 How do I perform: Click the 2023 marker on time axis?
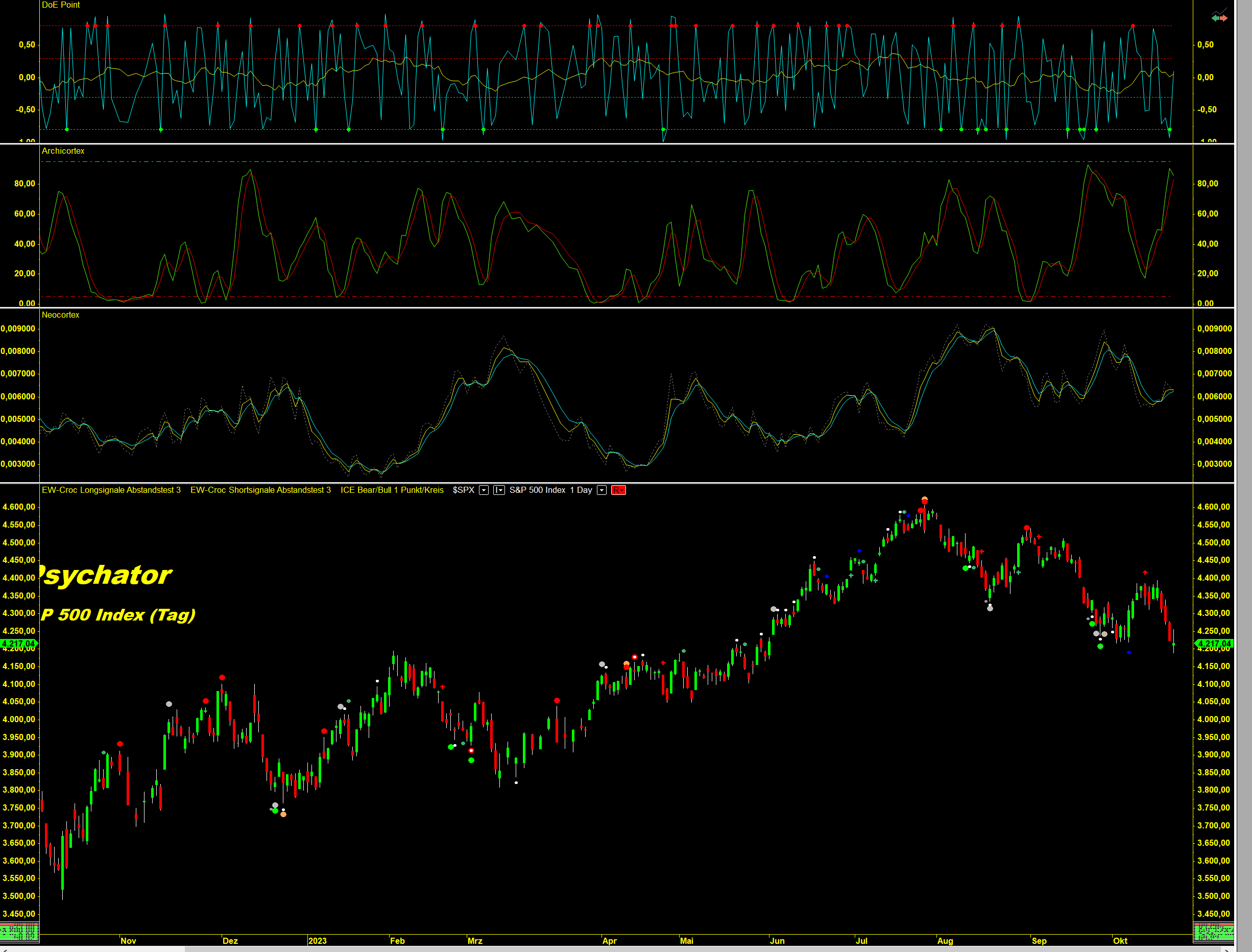pyautogui.click(x=317, y=941)
